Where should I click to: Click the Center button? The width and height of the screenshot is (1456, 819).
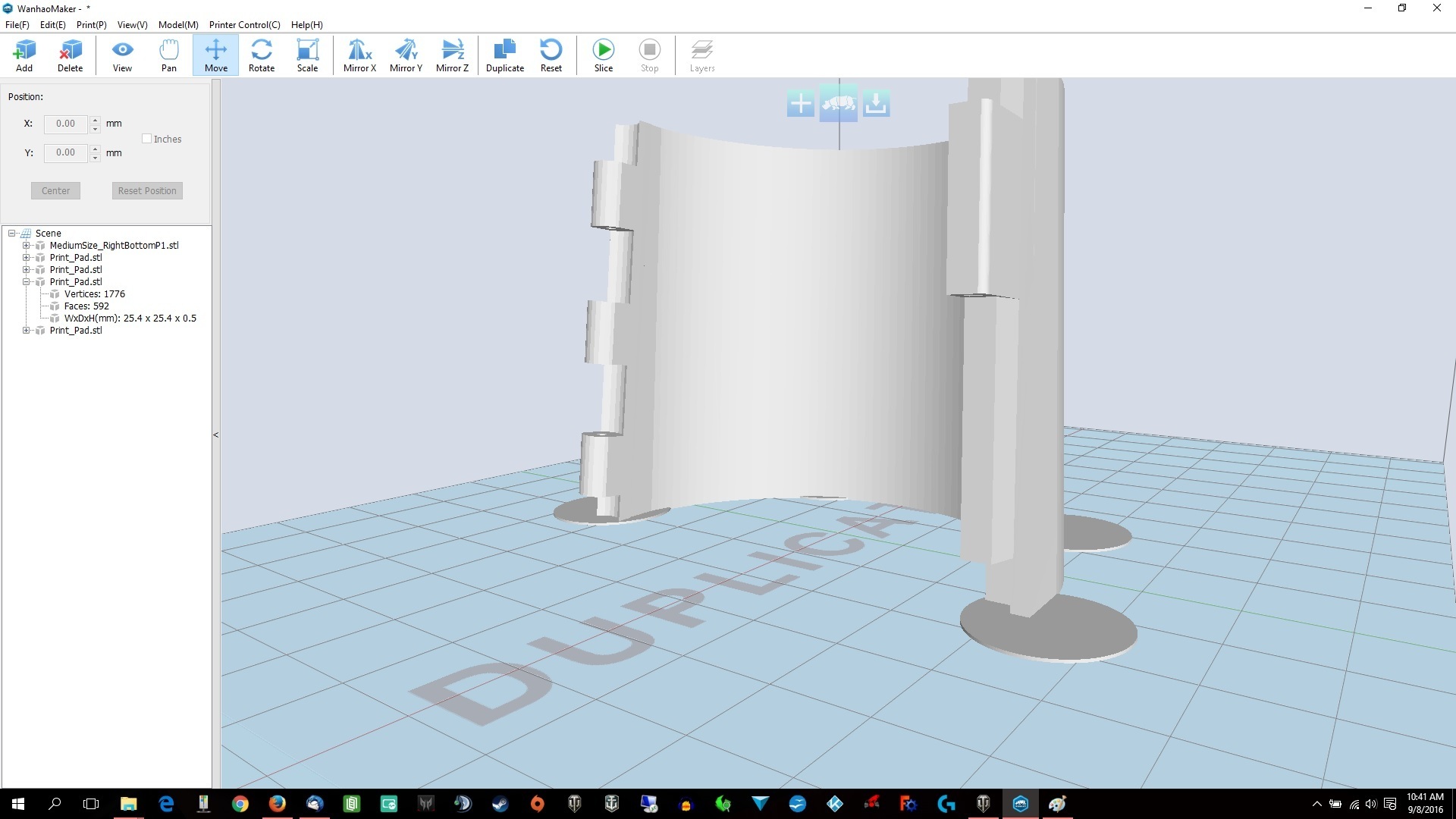point(55,191)
